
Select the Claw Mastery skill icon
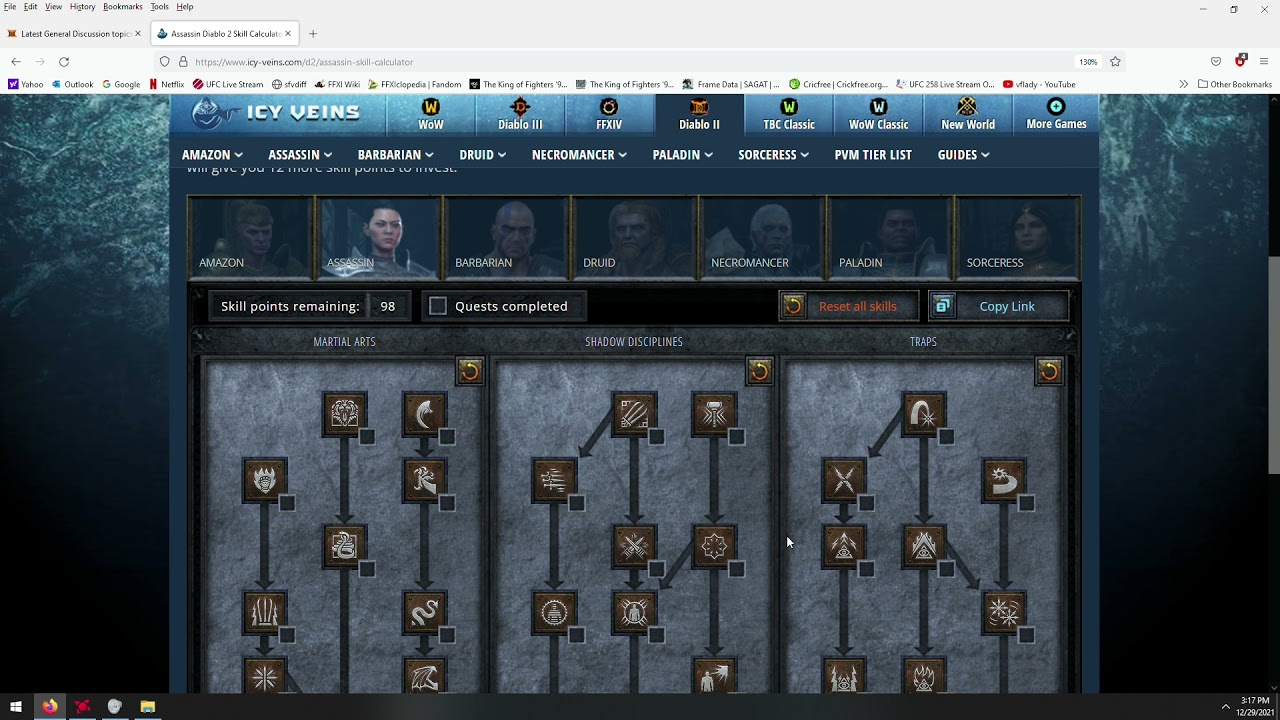pyautogui.click(x=635, y=413)
